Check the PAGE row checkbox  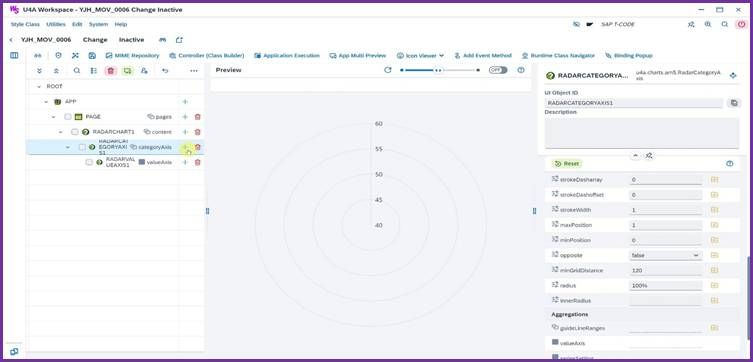pyautogui.click(x=68, y=117)
